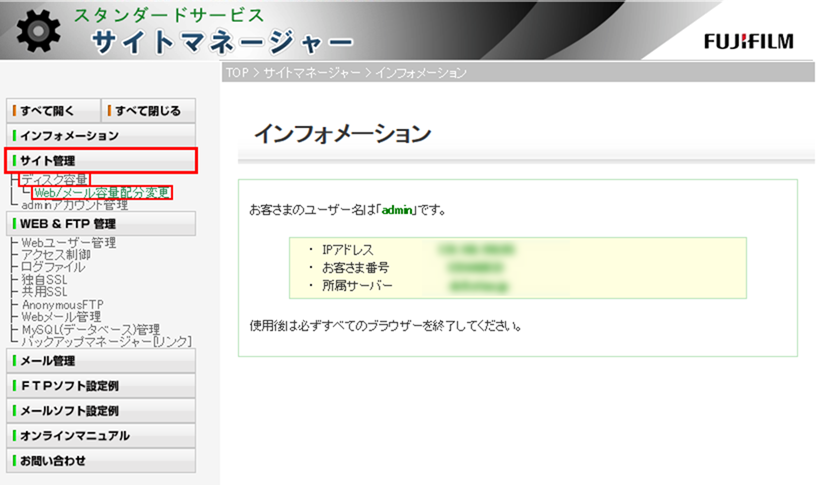Image resolution: width=823 pixels, height=485 pixels.
Task: Select the ディスク容量 tree item
Action: click(54, 180)
